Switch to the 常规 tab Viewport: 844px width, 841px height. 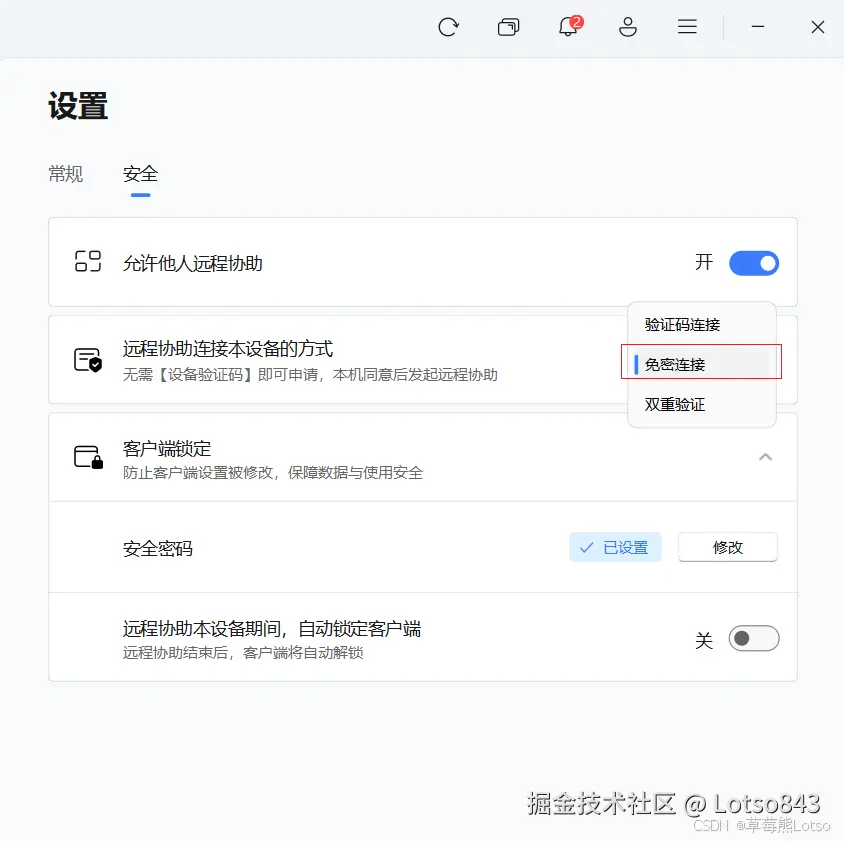[x=65, y=173]
